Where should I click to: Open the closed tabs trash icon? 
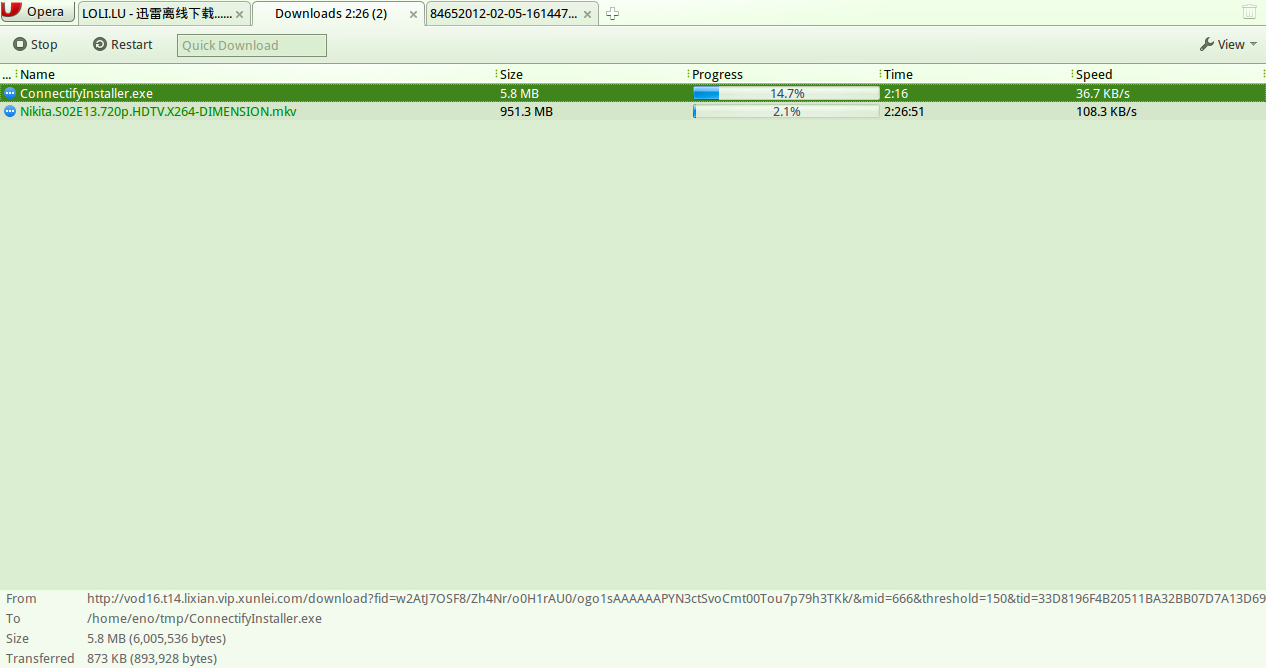[x=1249, y=12]
